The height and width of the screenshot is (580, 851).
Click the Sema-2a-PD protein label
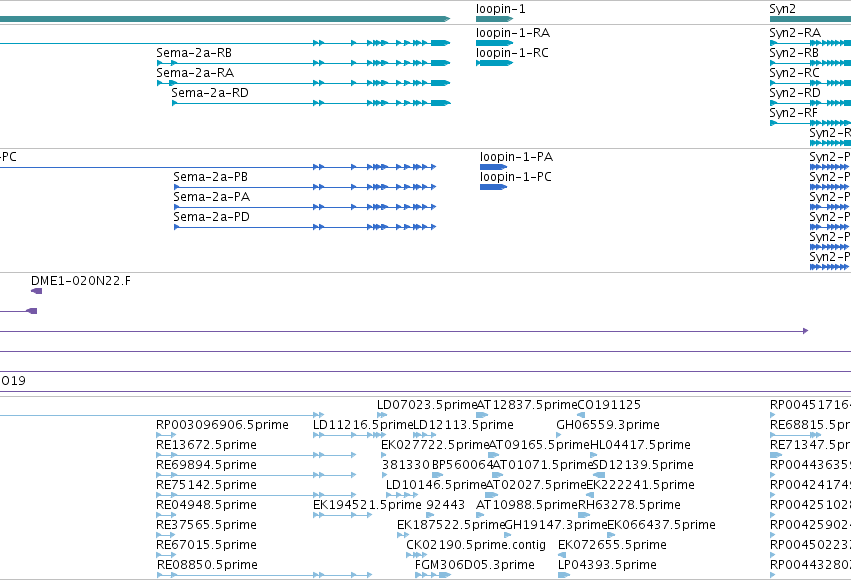pos(212,218)
